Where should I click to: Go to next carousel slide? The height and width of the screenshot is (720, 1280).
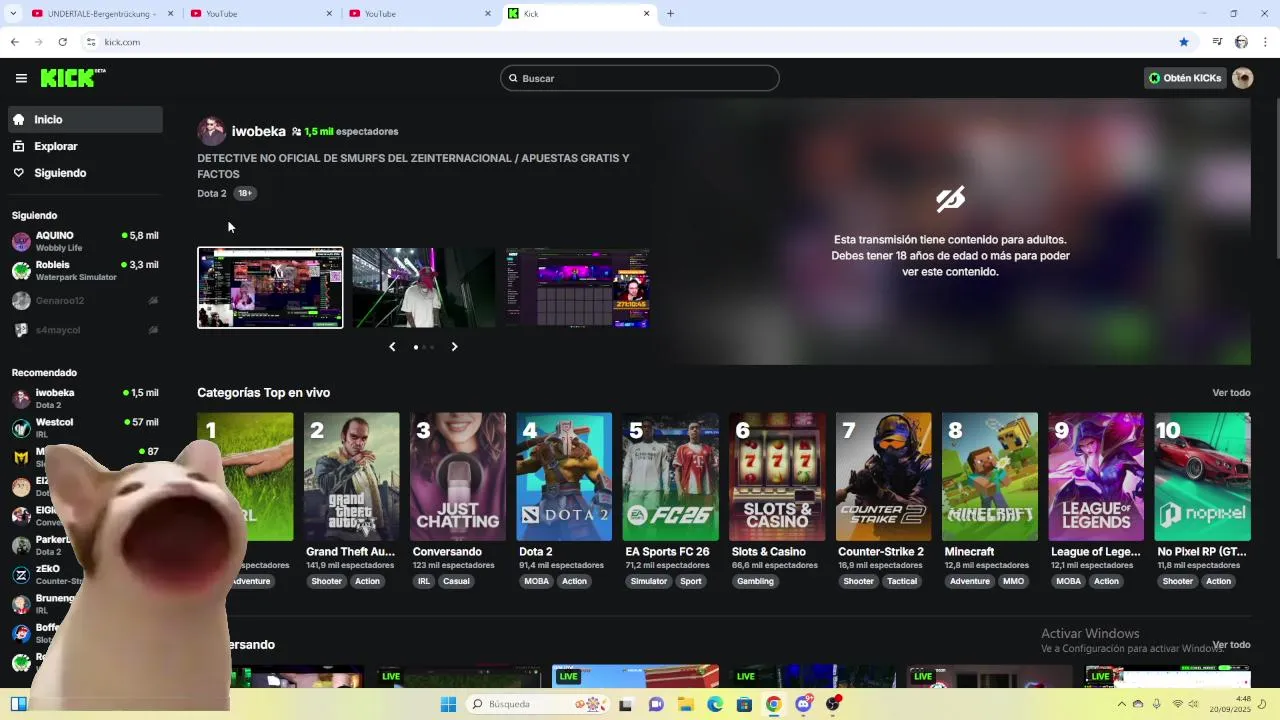click(454, 347)
